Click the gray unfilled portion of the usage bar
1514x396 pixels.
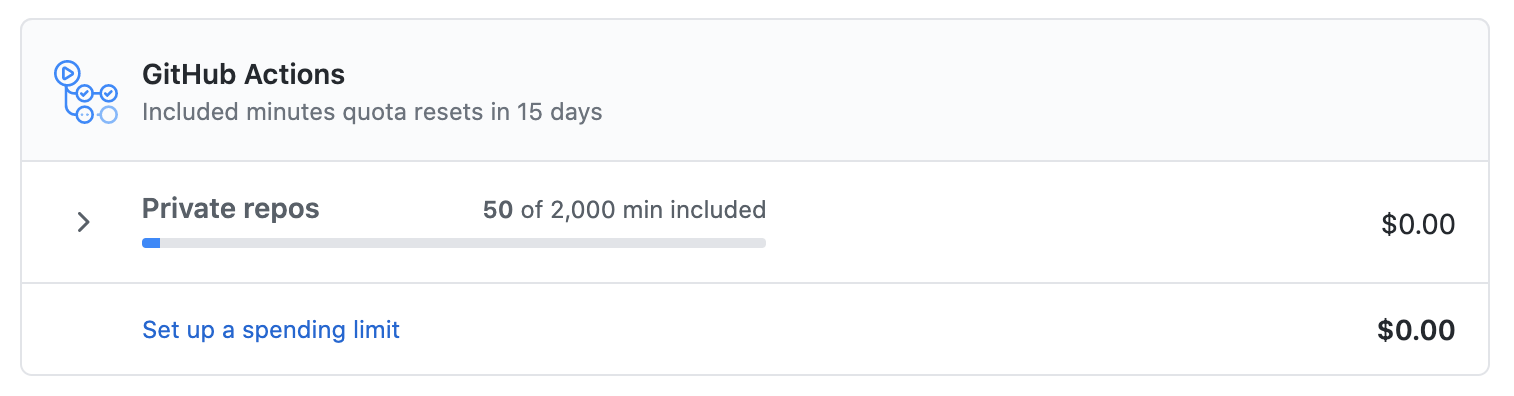click(x=463, y=243)
